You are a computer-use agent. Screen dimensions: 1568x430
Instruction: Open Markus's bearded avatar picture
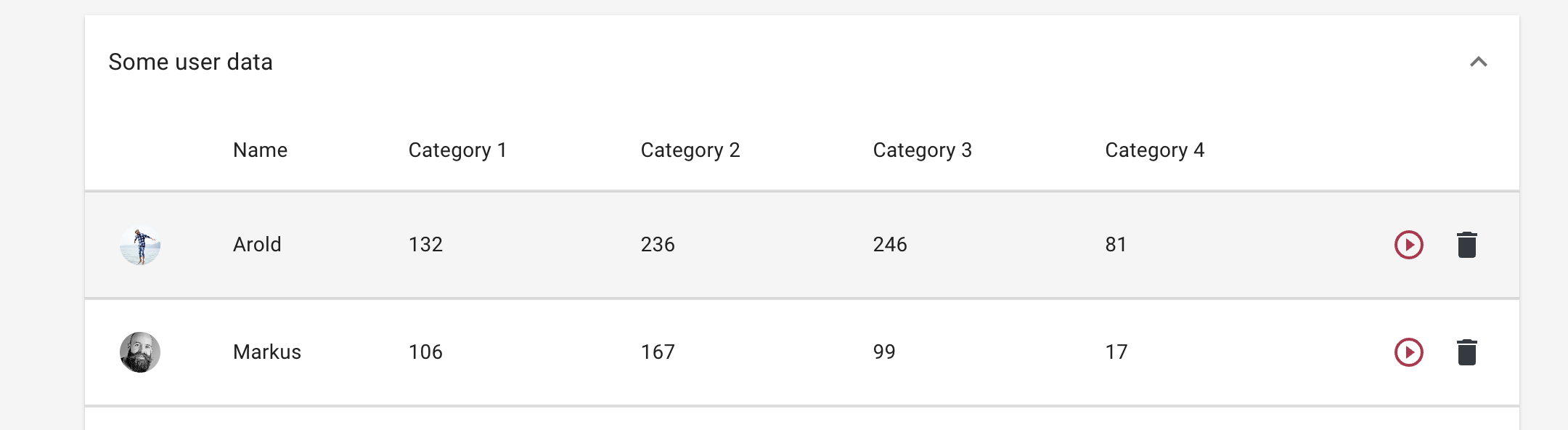tap(140, 352)
